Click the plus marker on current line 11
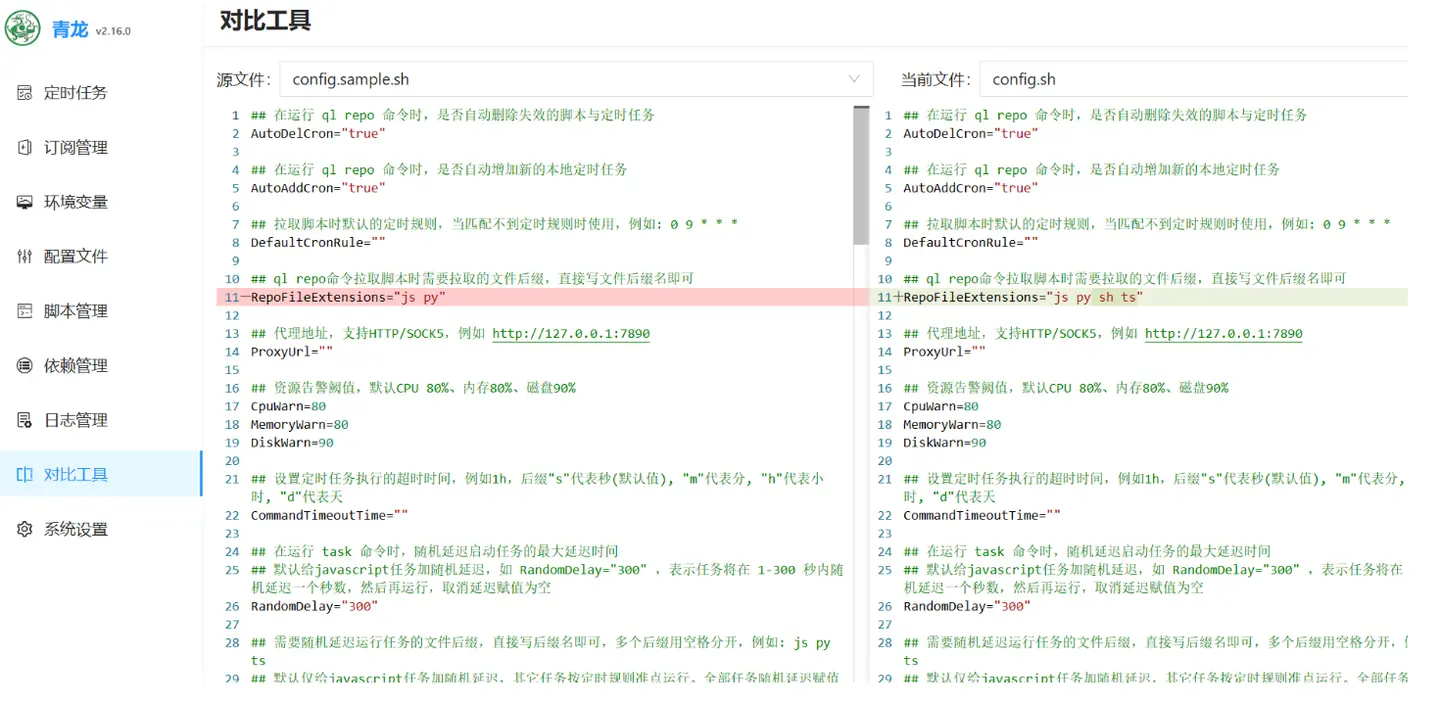Screen dimensions: 1440x705 (897, 297)
